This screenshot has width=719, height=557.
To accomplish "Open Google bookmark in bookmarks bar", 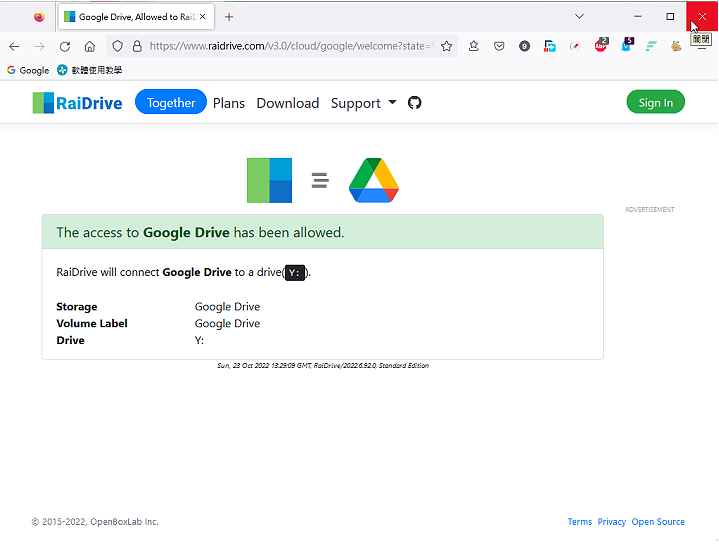I will 28,70.
